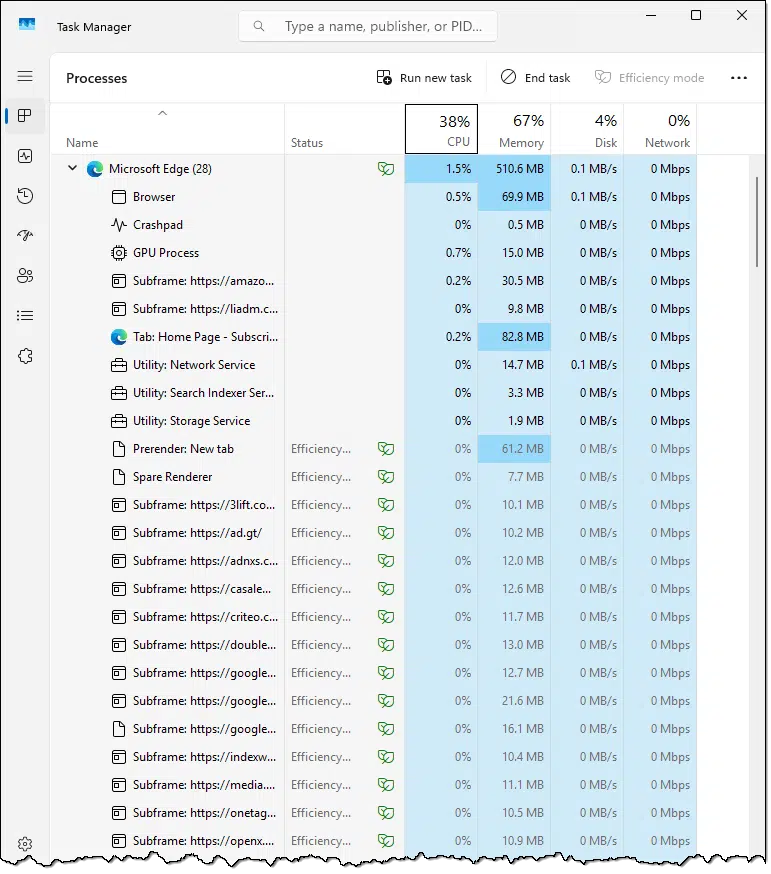Click 0.7% CPU value of GPU Process
This screenshot has height=874, width=771.
click(x=458, y=253)
